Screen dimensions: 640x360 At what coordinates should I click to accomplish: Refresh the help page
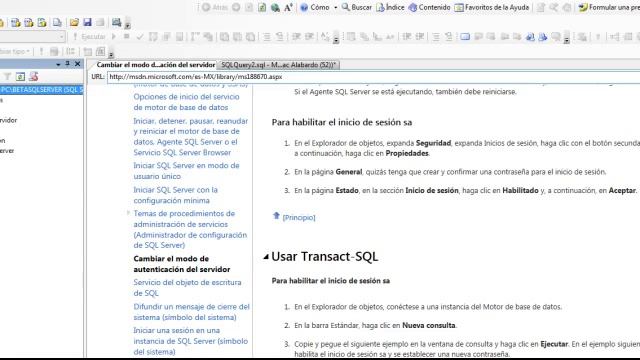click(262, 7)
